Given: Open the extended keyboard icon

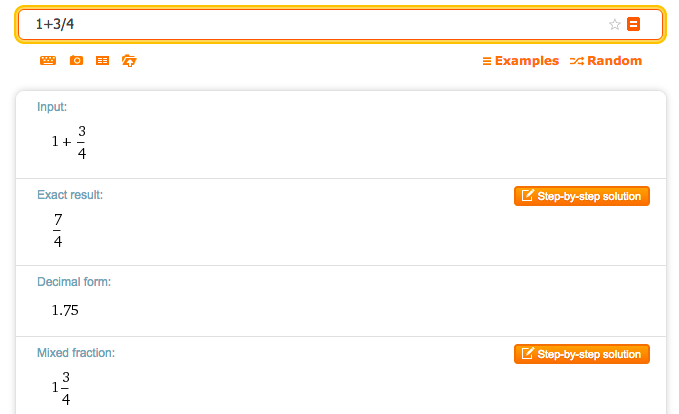Looking at the screenshot, I should pyautogui.click(x=48, y=61).
